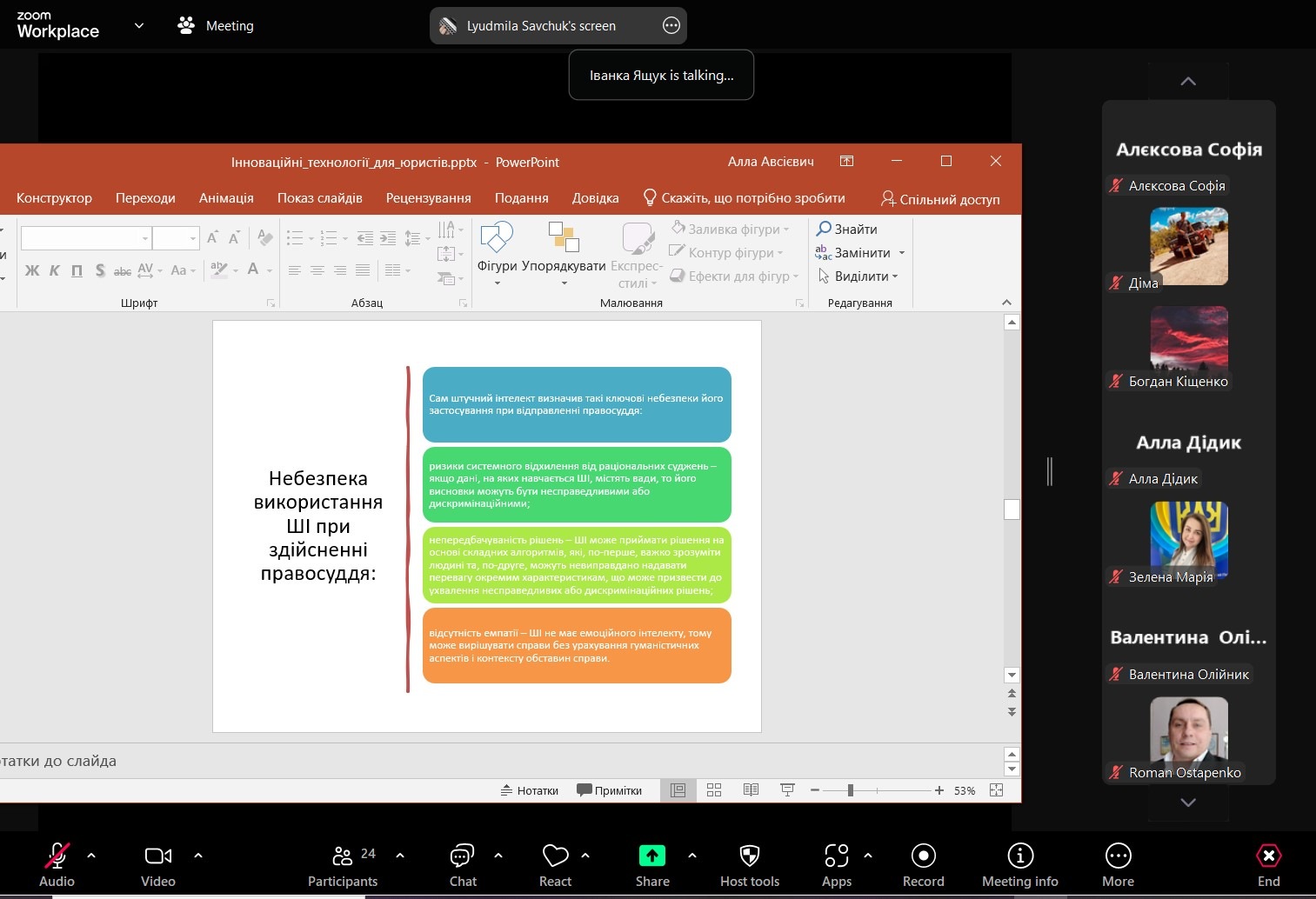Switch to the Рецензування ribbon tab
Viewport: 1316px width, 899px height.
428,198
